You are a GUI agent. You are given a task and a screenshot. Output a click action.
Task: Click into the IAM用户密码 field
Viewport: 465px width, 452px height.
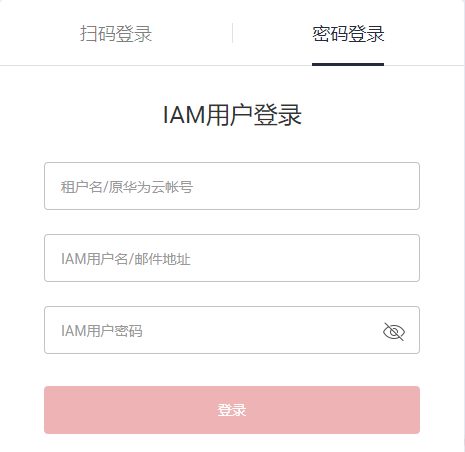pos(232,330)
